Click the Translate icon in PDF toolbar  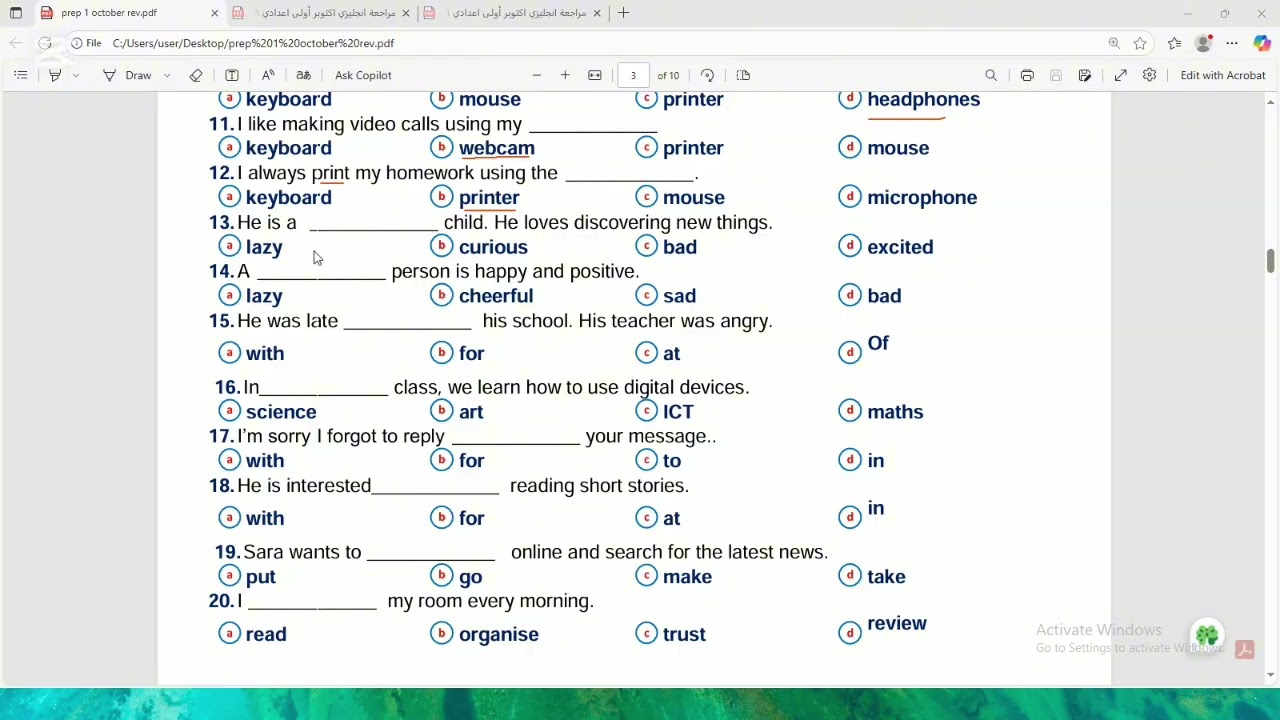click(x=304, y=75)
